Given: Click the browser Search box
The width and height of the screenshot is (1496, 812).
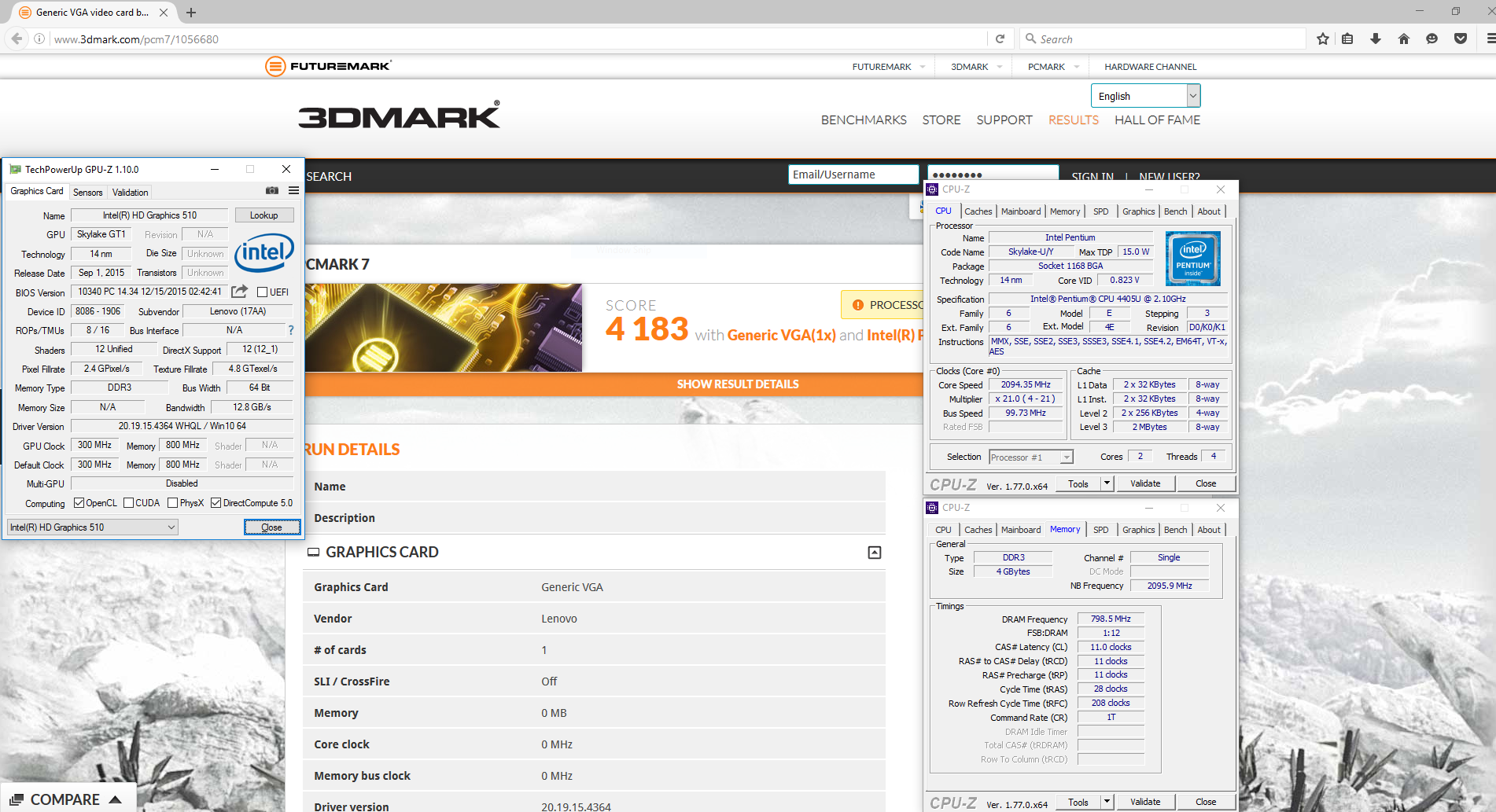Looking at the screenshot, I should pos(1163,39).
